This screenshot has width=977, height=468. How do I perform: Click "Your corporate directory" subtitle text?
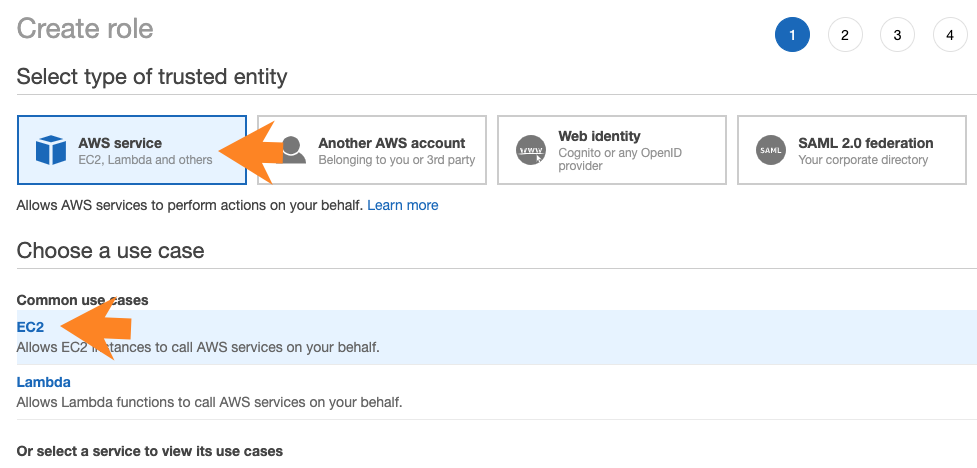863,160
